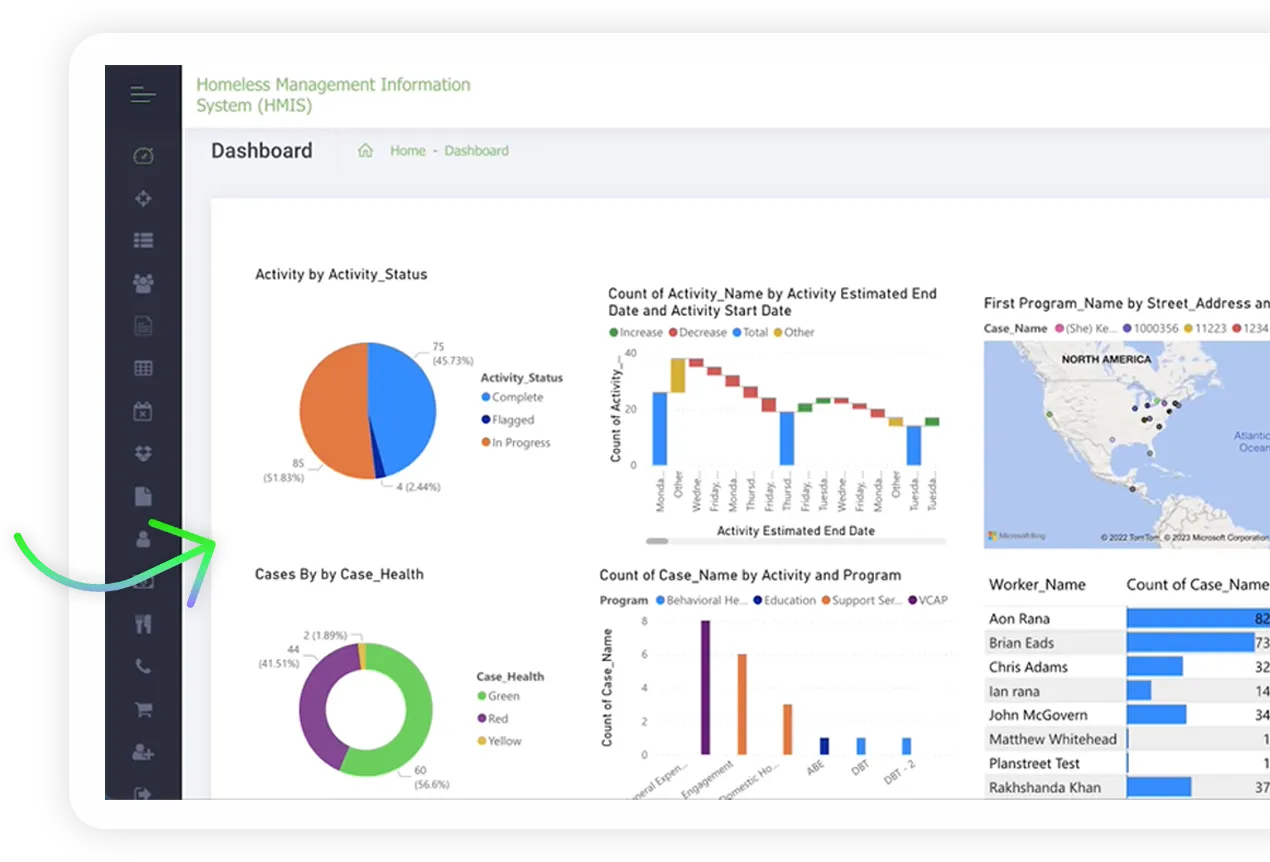The width and height of the screenshot is (1270, 862).
Task: Click the home icon in breadcrumb
Action: click(x=366, y=151)
